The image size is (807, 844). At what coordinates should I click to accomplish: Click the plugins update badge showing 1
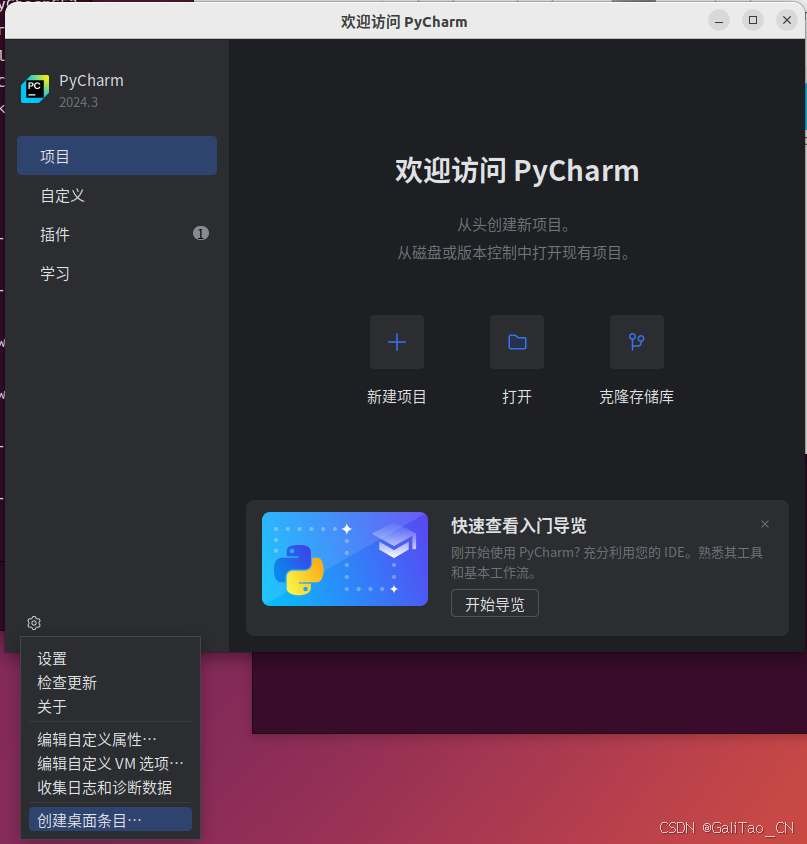pos(201,233)
